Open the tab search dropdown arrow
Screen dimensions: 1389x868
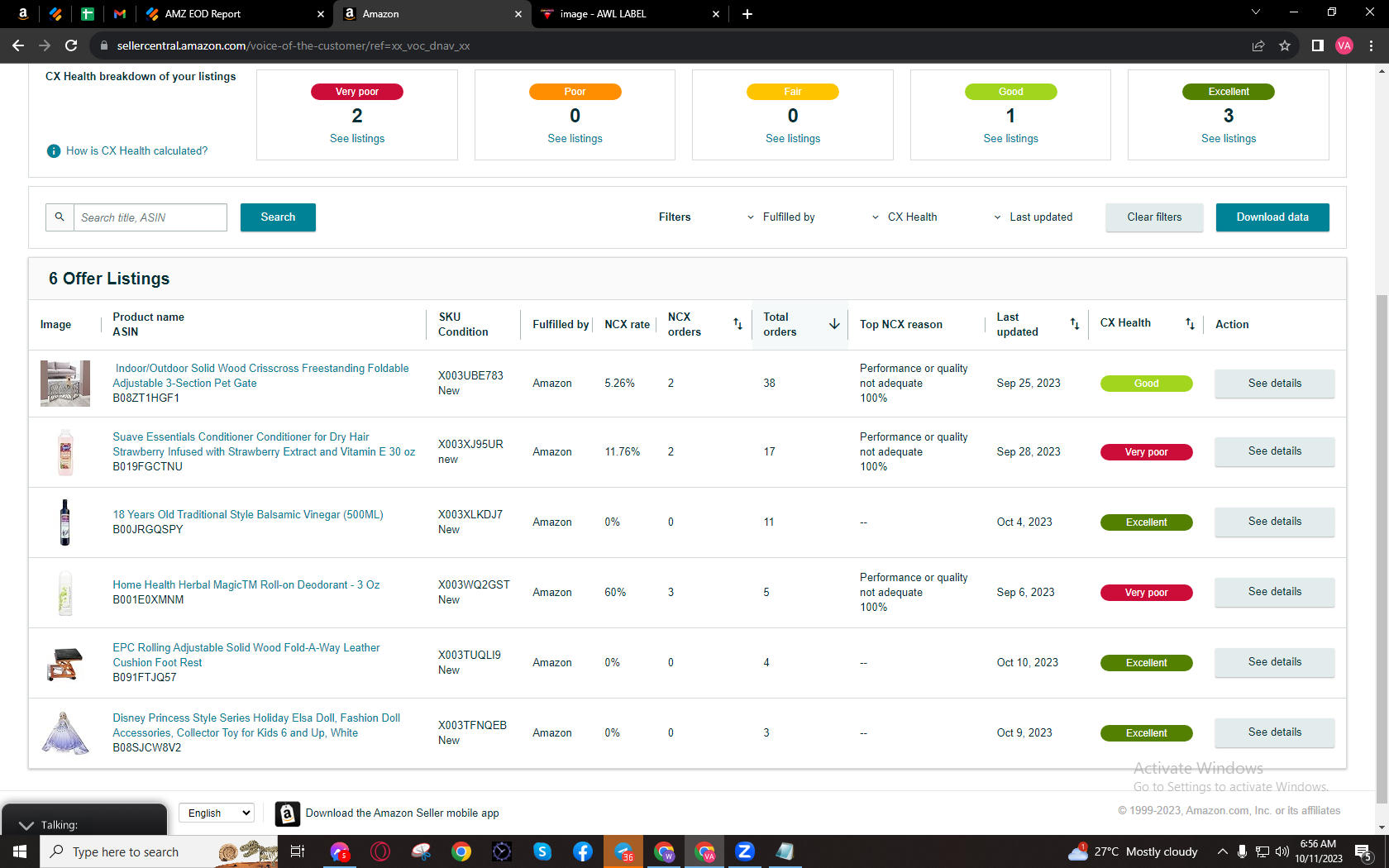pos(1256,12)
